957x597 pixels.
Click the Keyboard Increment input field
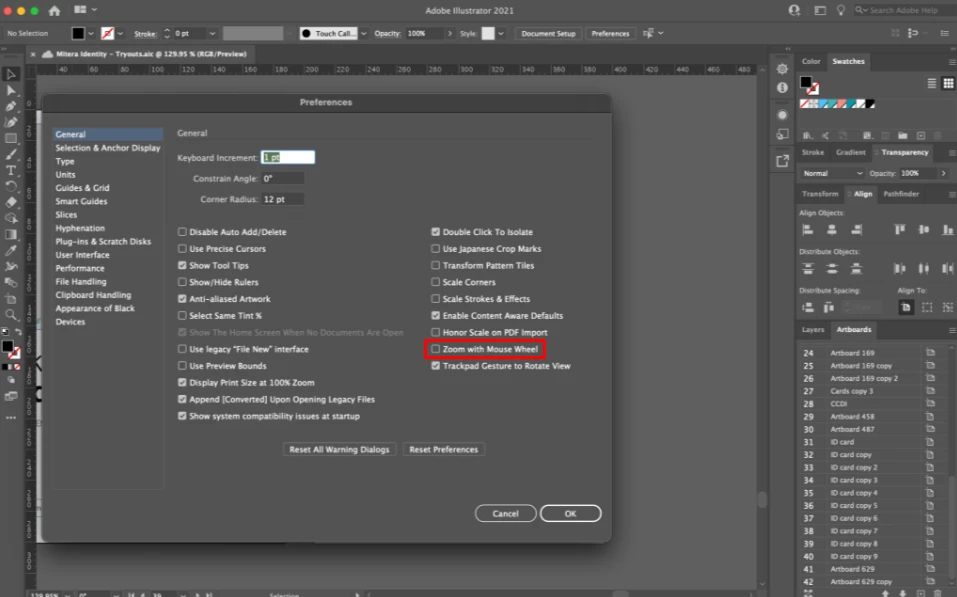point(287,157)
